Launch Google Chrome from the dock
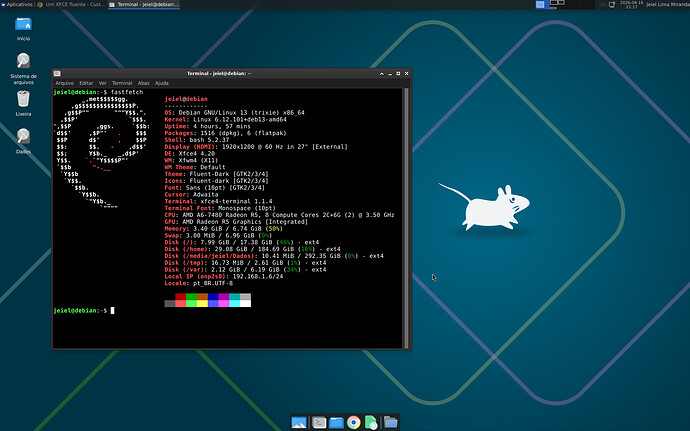 (353, 423)
